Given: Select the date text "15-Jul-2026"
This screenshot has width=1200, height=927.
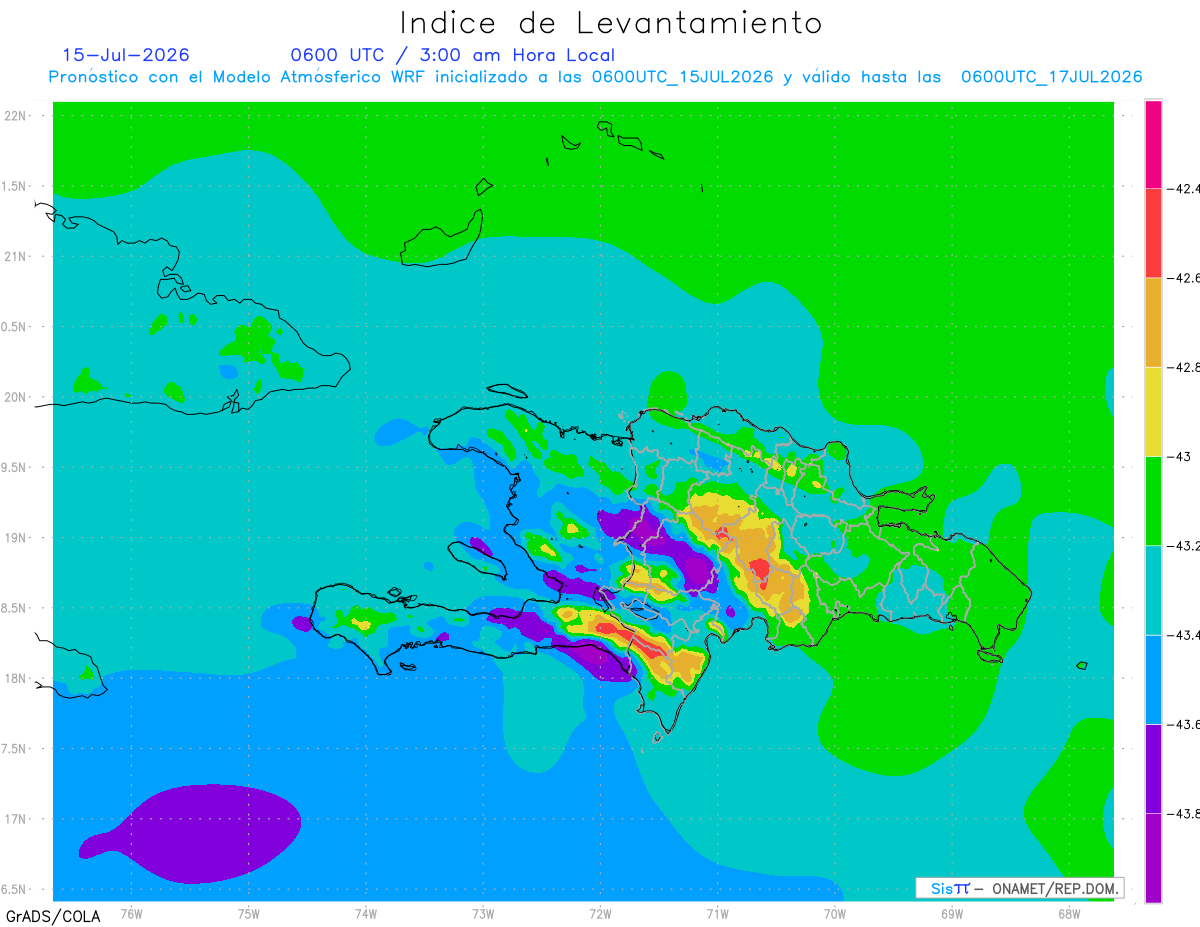Looking at the screenshot, I should pyautogui.click(x=126, y=54).
